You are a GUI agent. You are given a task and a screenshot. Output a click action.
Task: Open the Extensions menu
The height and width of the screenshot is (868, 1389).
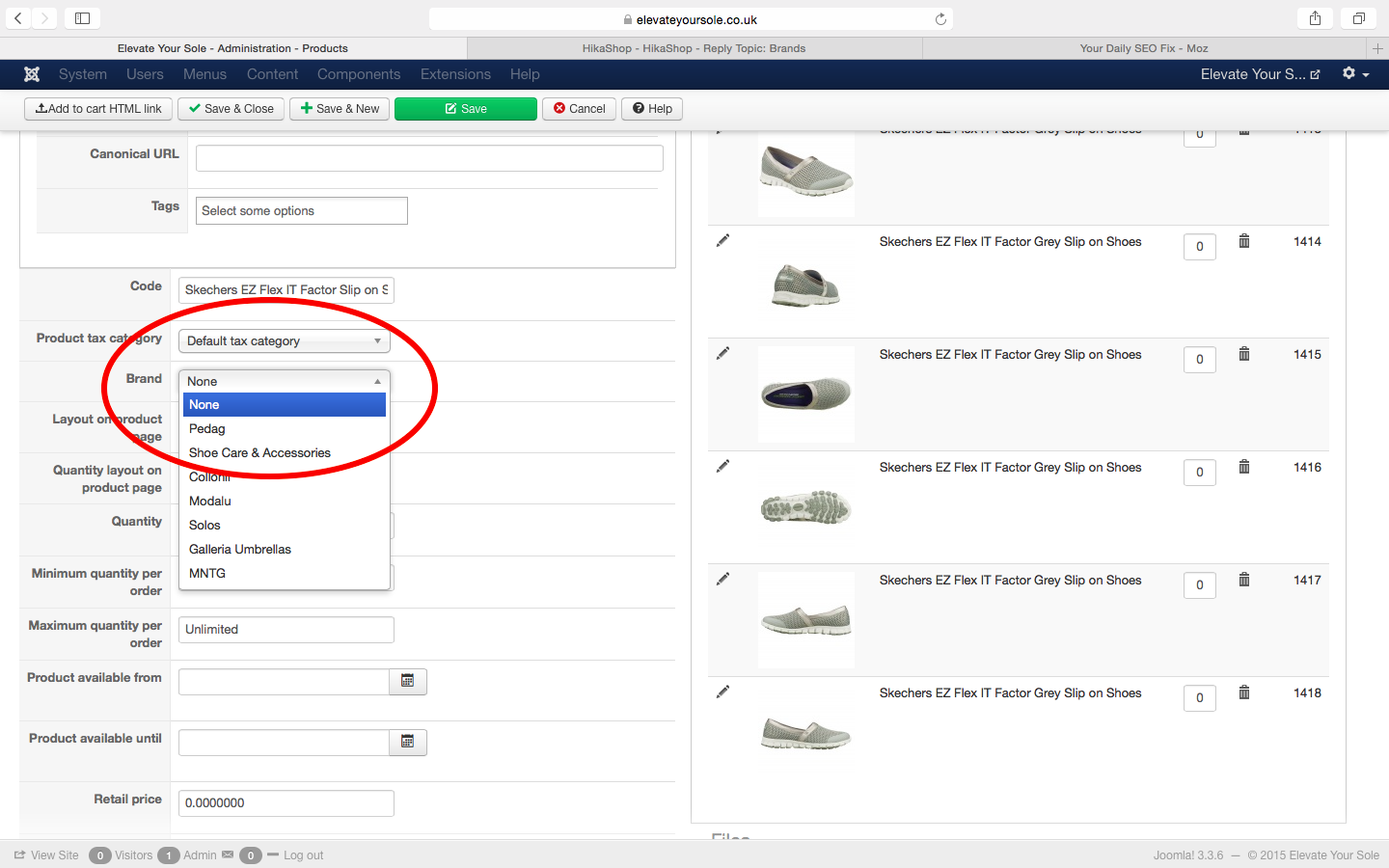click(455, 74)
